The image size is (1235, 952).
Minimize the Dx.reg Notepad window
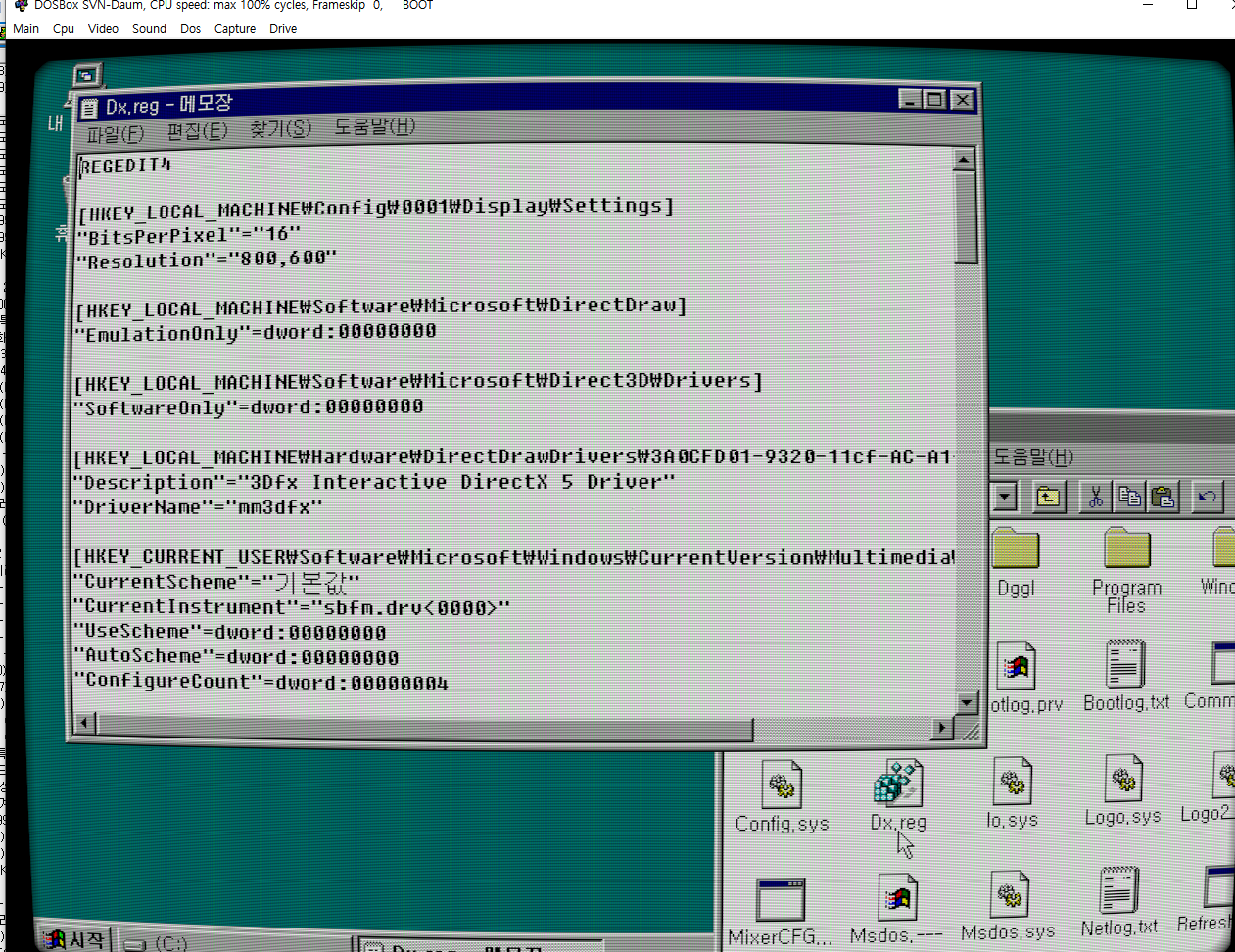[x=911, y=99]
